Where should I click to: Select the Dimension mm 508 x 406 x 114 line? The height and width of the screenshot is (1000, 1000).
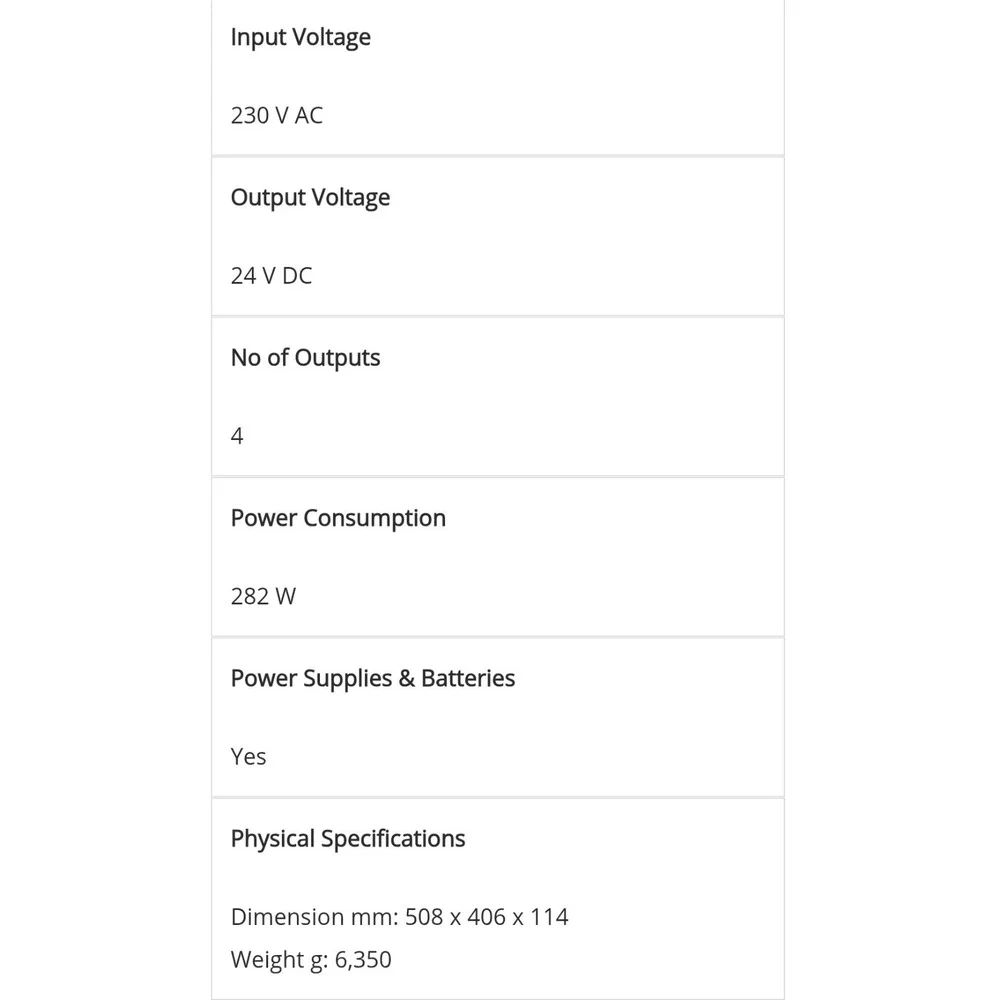tap(399, 917)
